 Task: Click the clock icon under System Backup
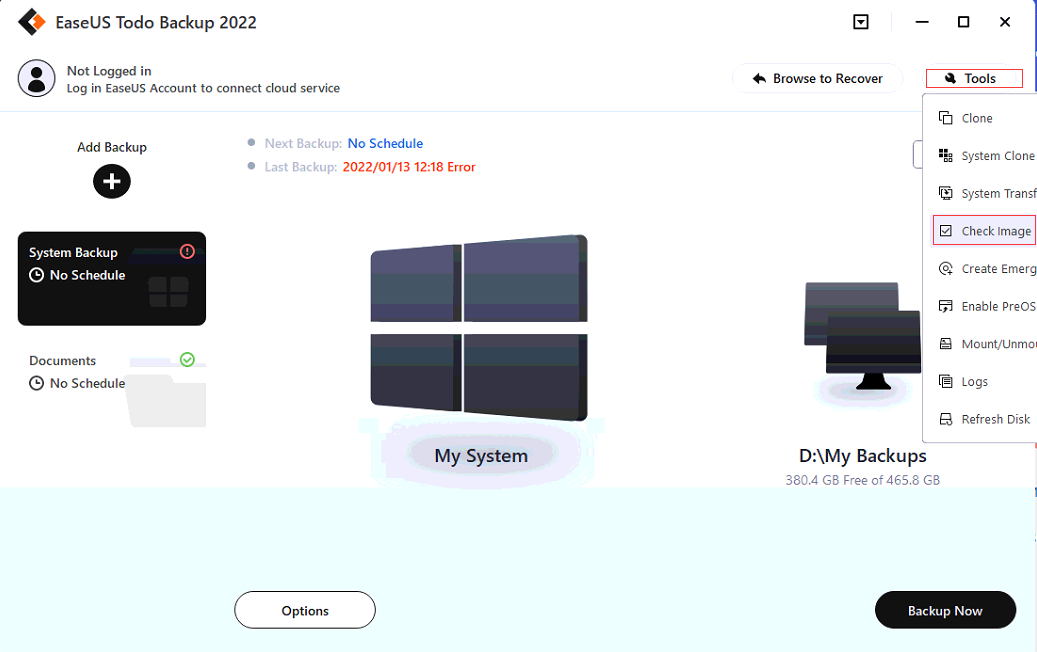tap(36, 275)
